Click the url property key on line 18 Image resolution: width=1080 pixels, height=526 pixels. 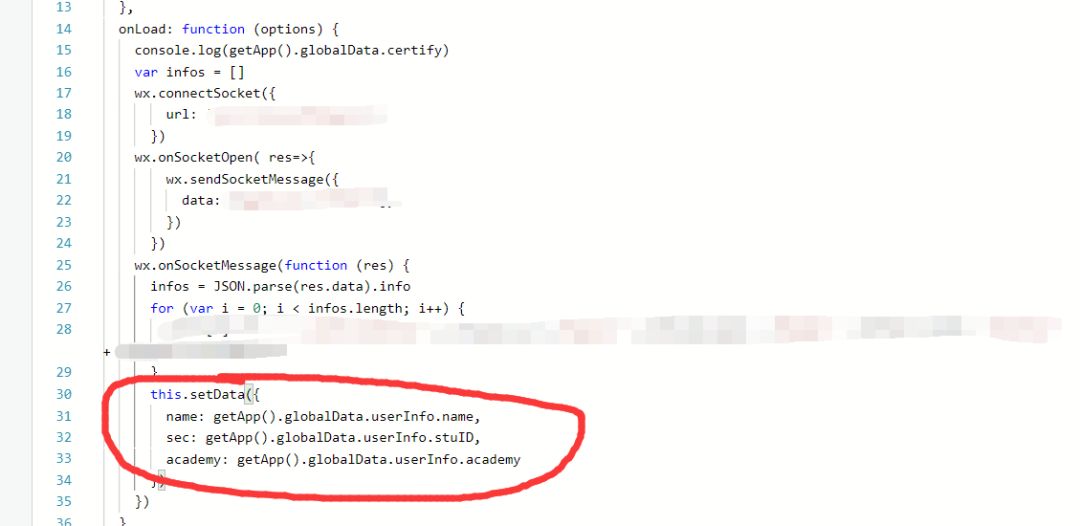click(x=178, y=114)
